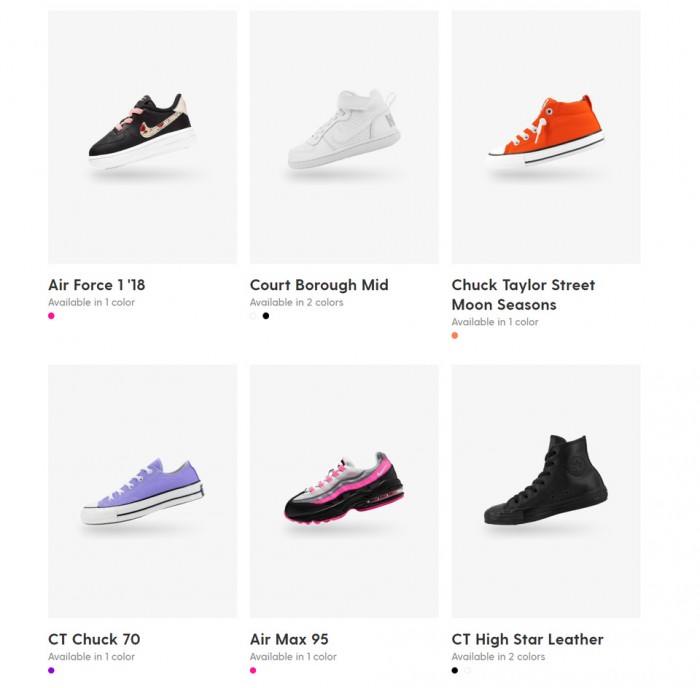Click the Air Max 95 title
The height and width of the screenshot is (688, 700).
pos(289,639)
